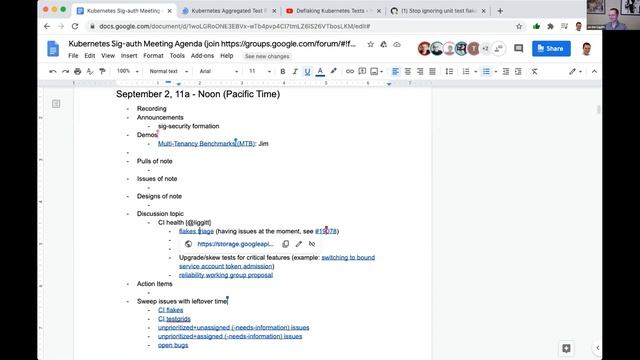Open Multi-Tenancy Benchmarks (MTB) link
The height and width of the screenshot is (360, 640).
point(206,144)
